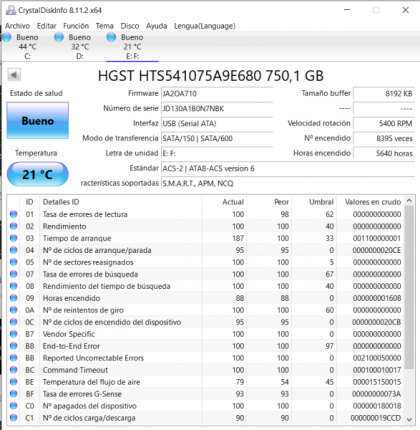Click status circle for Nº de reintentos de giro
The image size is (420, 430).
coord(14,310)
